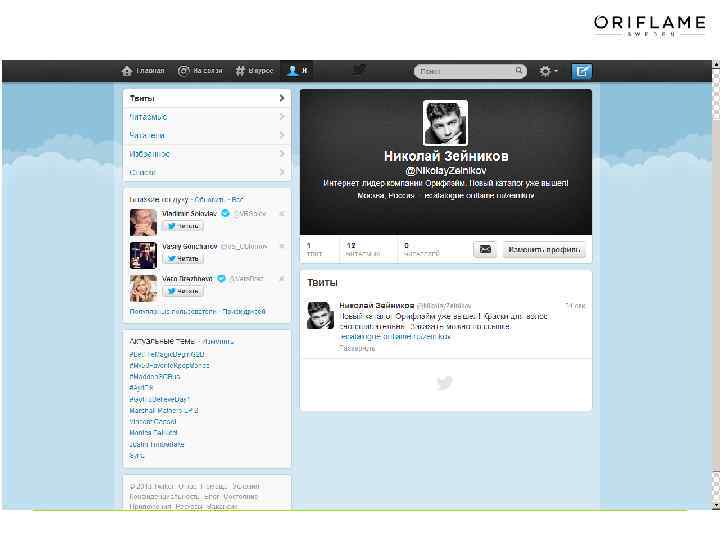
Task: Open the oriflame link in profile bio
Action: pyautogui.click(x=479, y=195)
